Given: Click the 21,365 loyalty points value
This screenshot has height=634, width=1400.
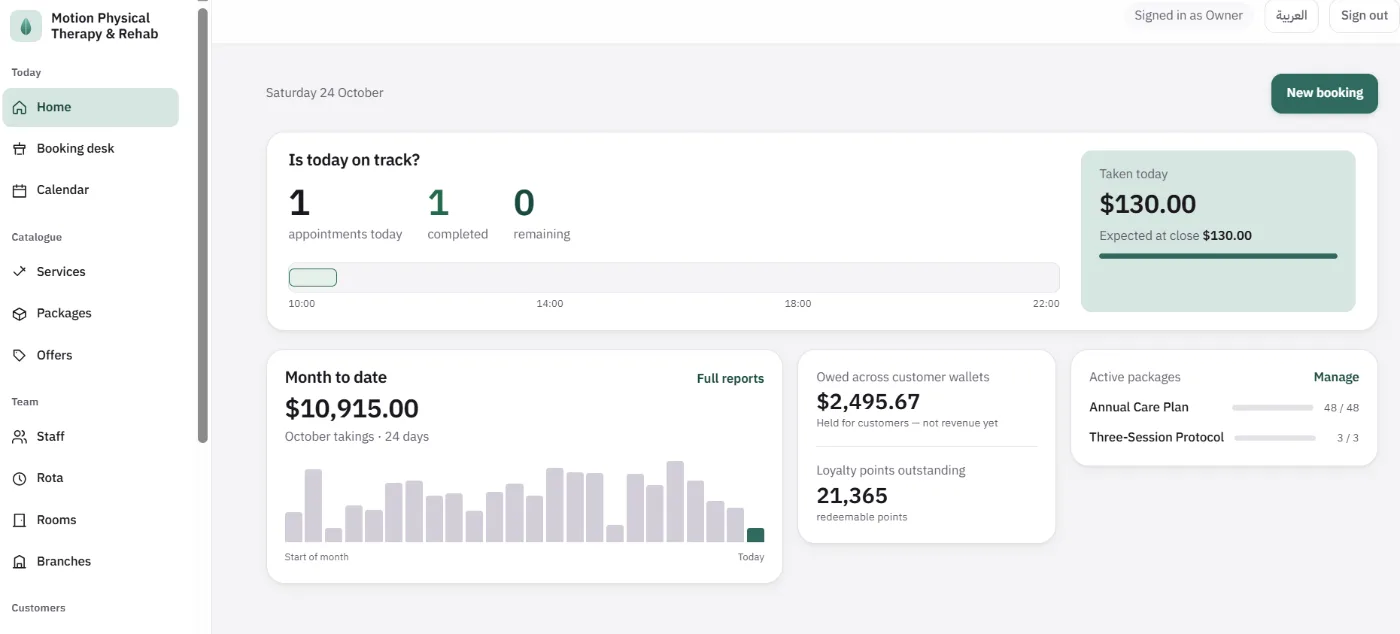Looking at the screenshot, I should [852, 496].
